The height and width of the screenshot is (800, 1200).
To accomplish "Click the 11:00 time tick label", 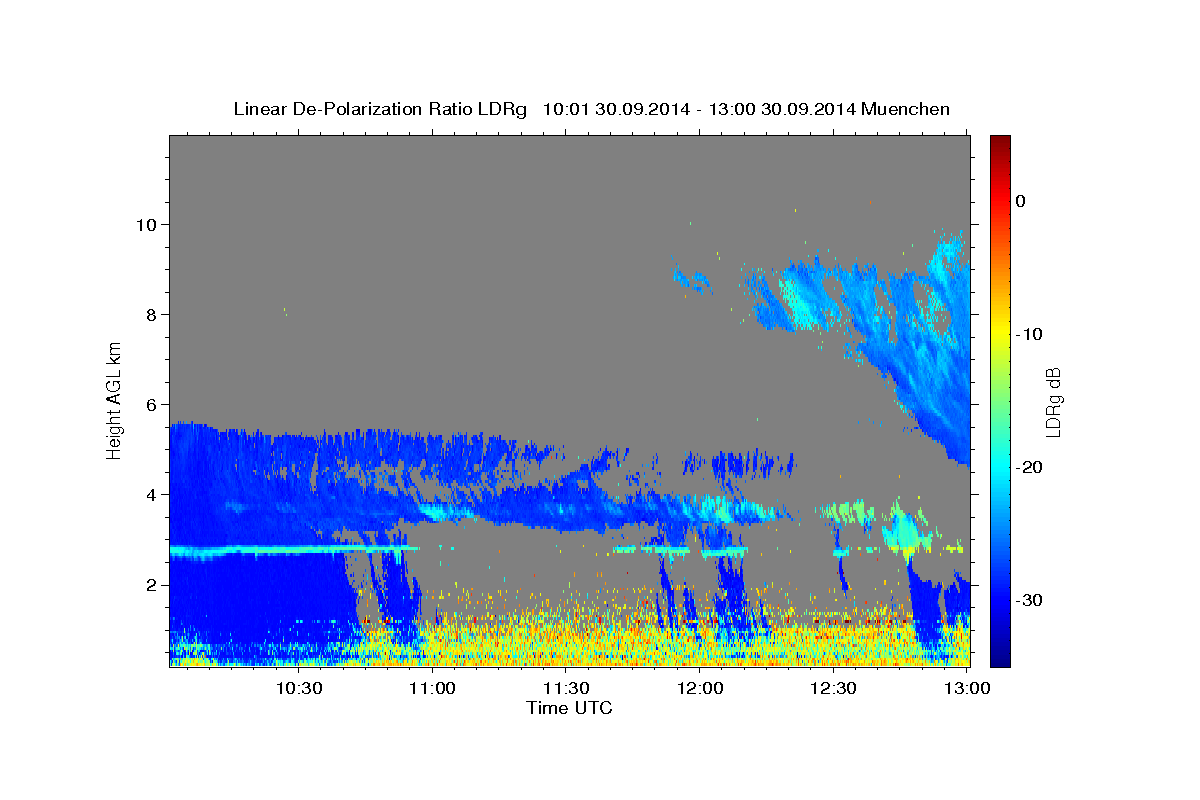I will tap(433, 688).
